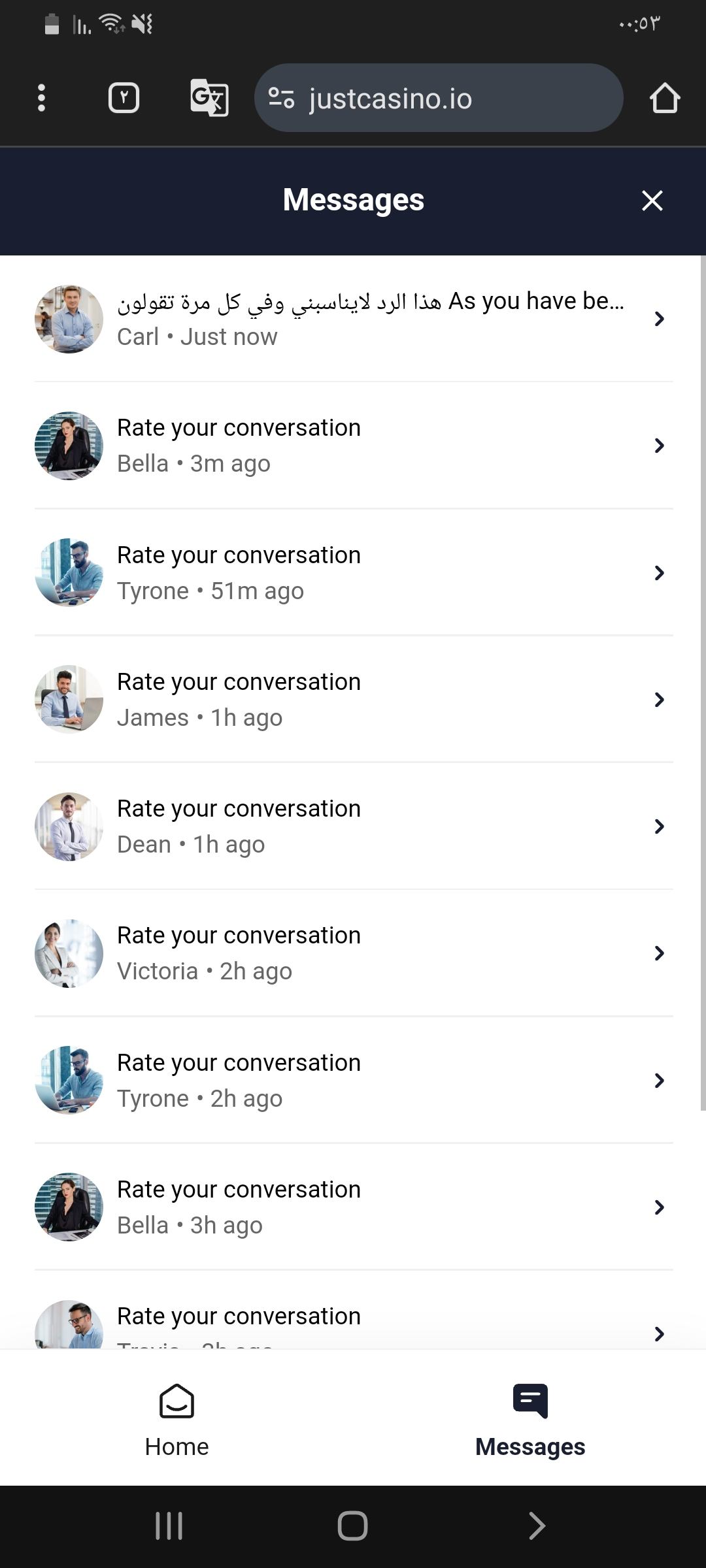Open Dean's Rate your conversation message

pos(239,809)
